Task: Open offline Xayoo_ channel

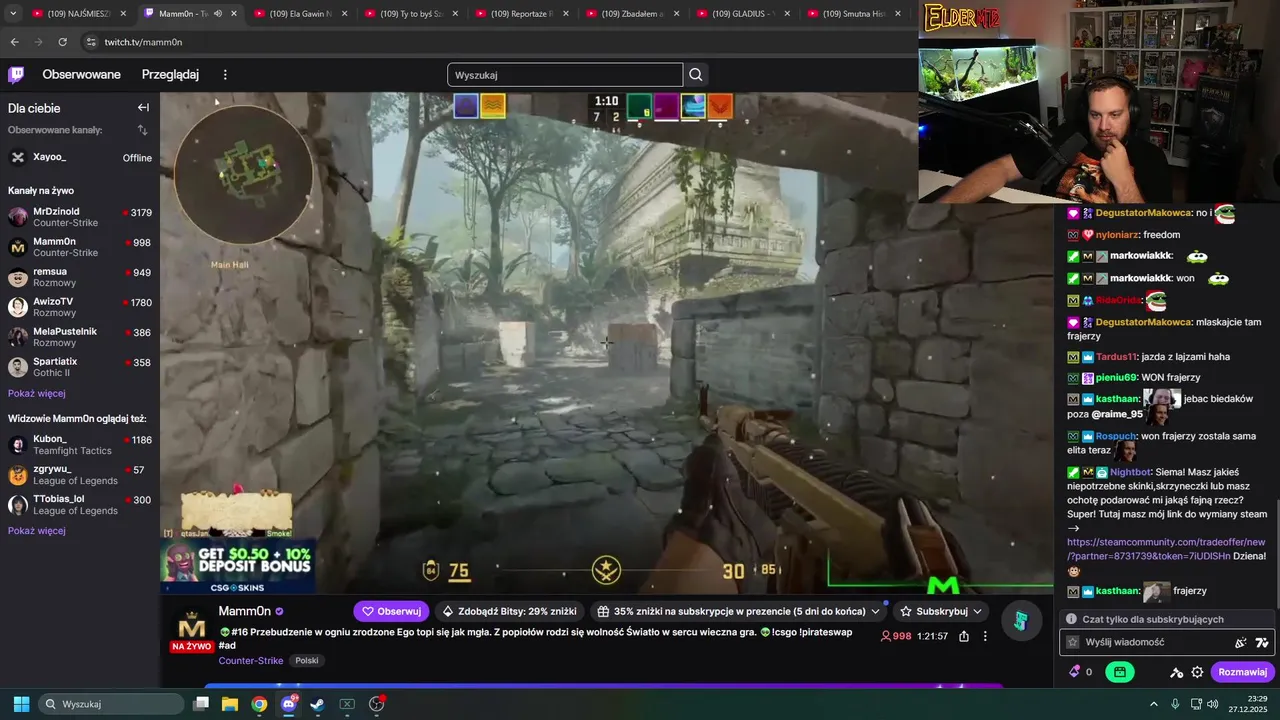Action: pyautogui.click(x=80, y=157)
